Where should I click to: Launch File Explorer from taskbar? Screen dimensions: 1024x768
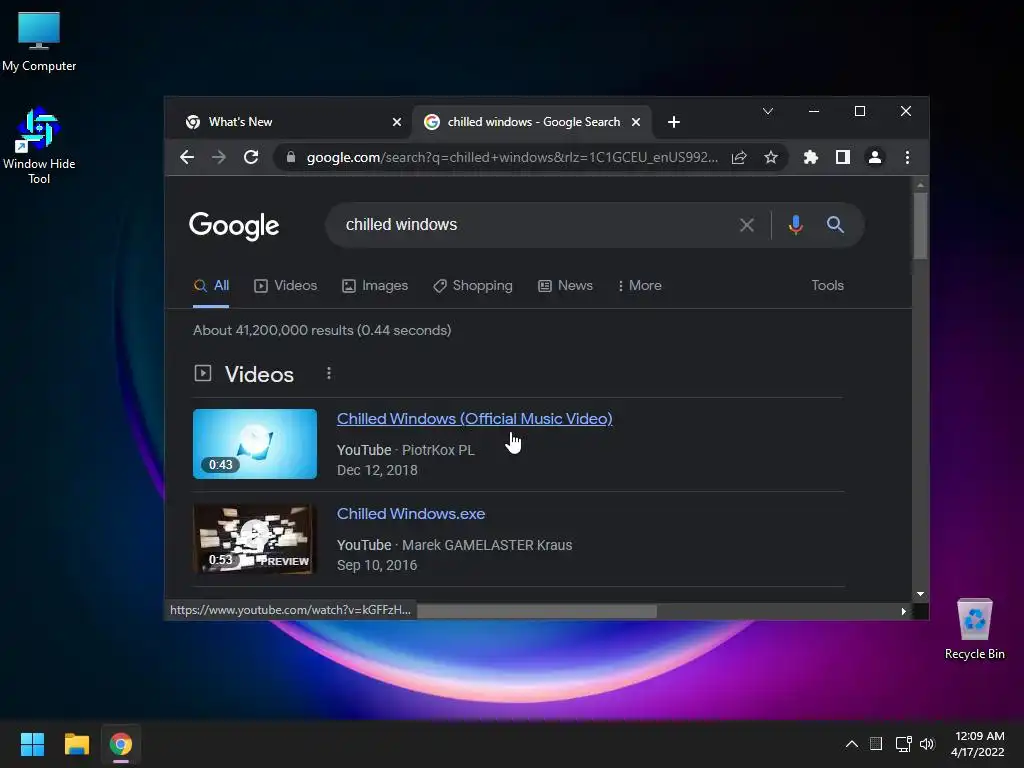coord(76,744)
